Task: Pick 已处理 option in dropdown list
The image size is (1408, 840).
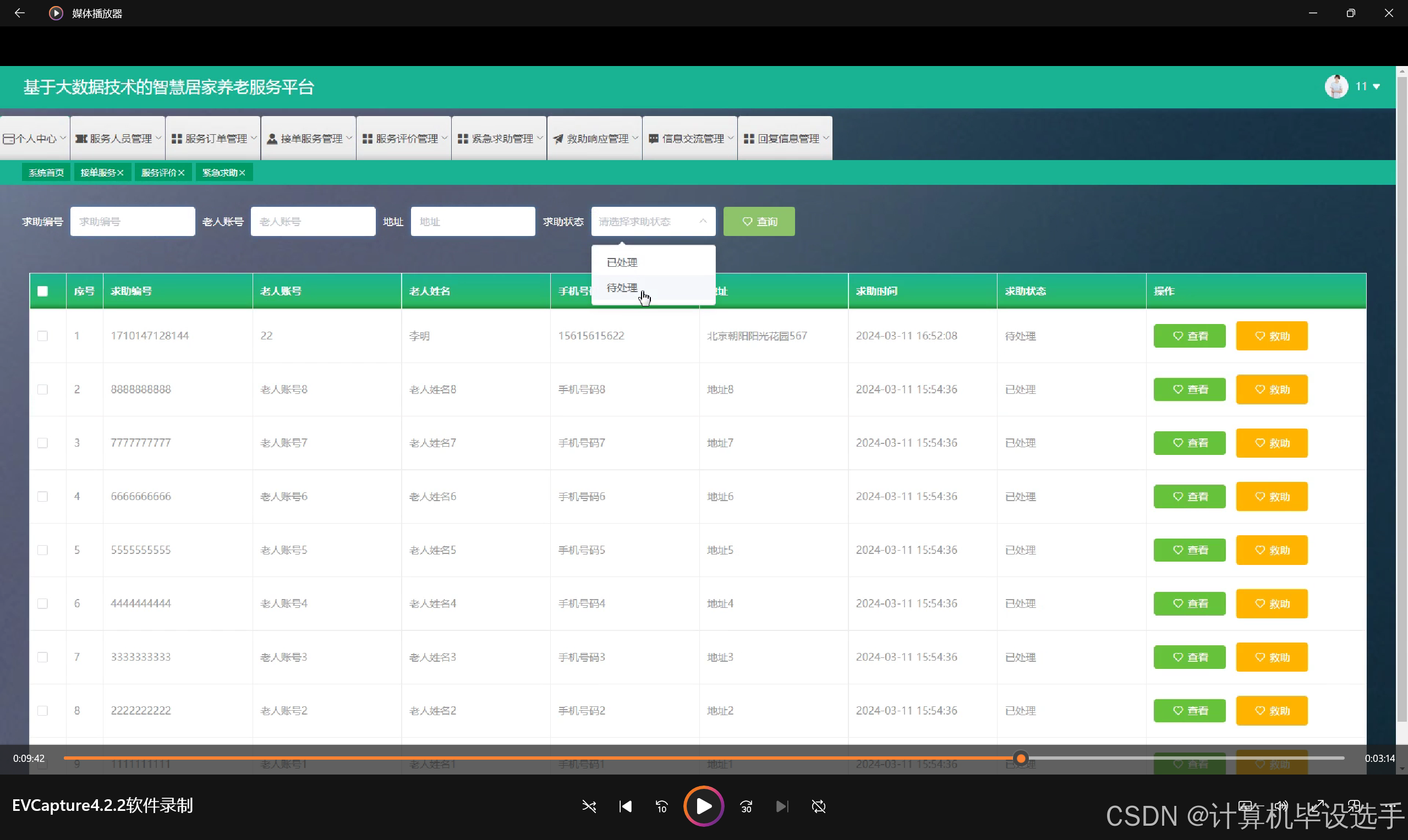Action: coord(622,262)
